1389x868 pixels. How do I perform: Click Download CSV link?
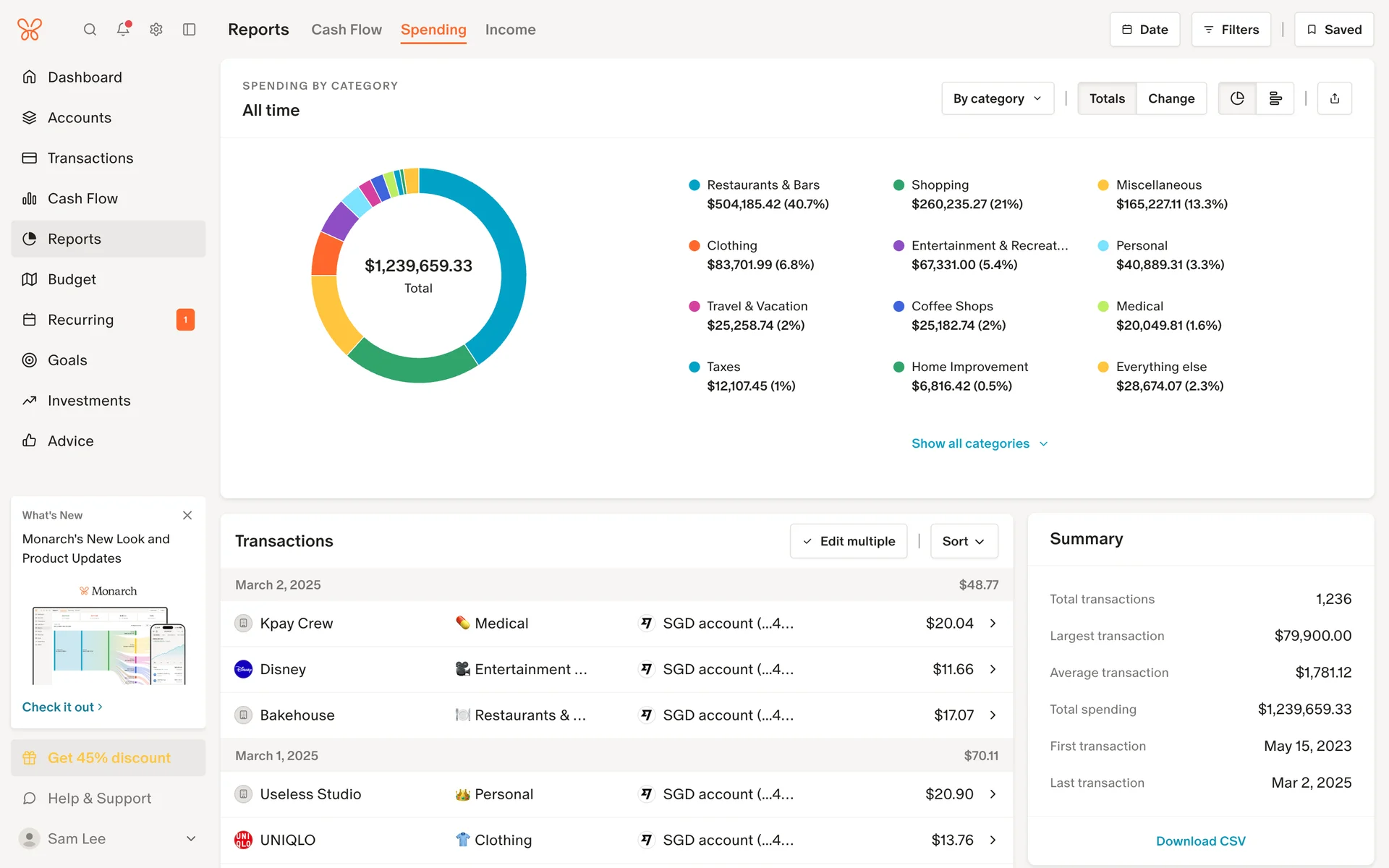[x=1200, y=841]
